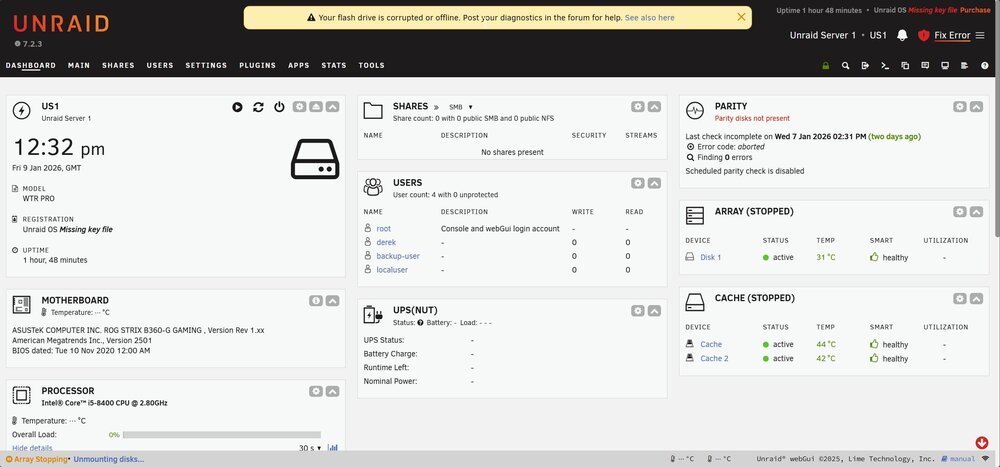Image resolution: width=1000 pixels, height=467 pixels.
Task: Click the red scroll-down arrow button
Action: pos(982,442)
